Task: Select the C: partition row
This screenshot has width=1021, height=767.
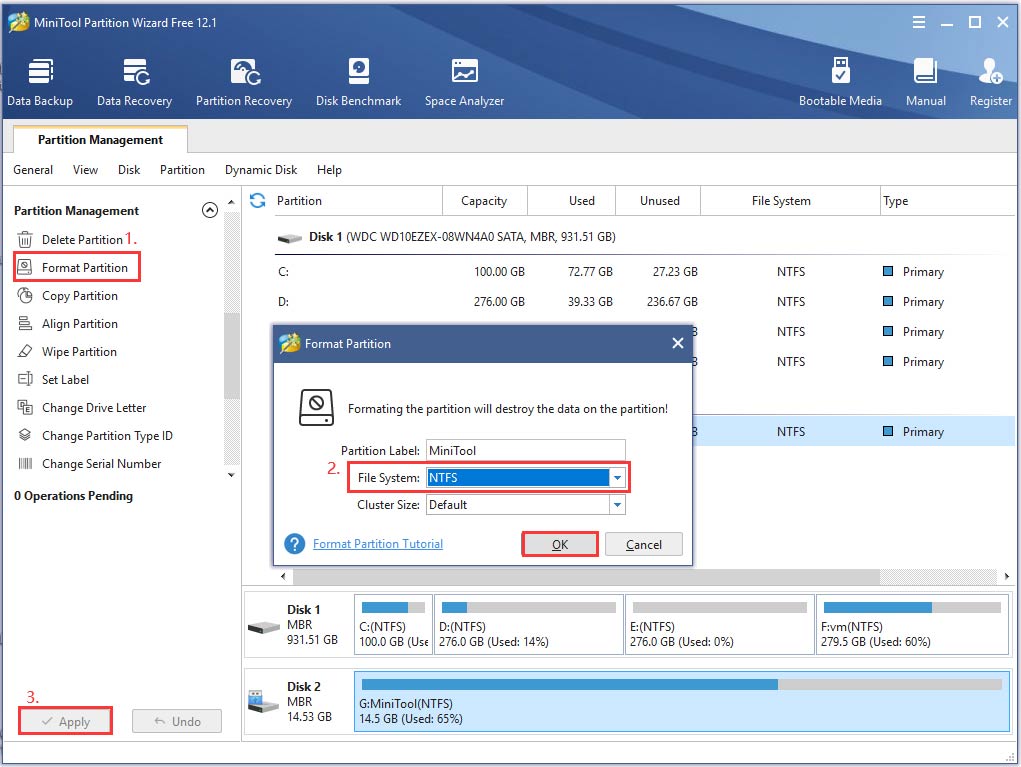Action: [643, 272]
